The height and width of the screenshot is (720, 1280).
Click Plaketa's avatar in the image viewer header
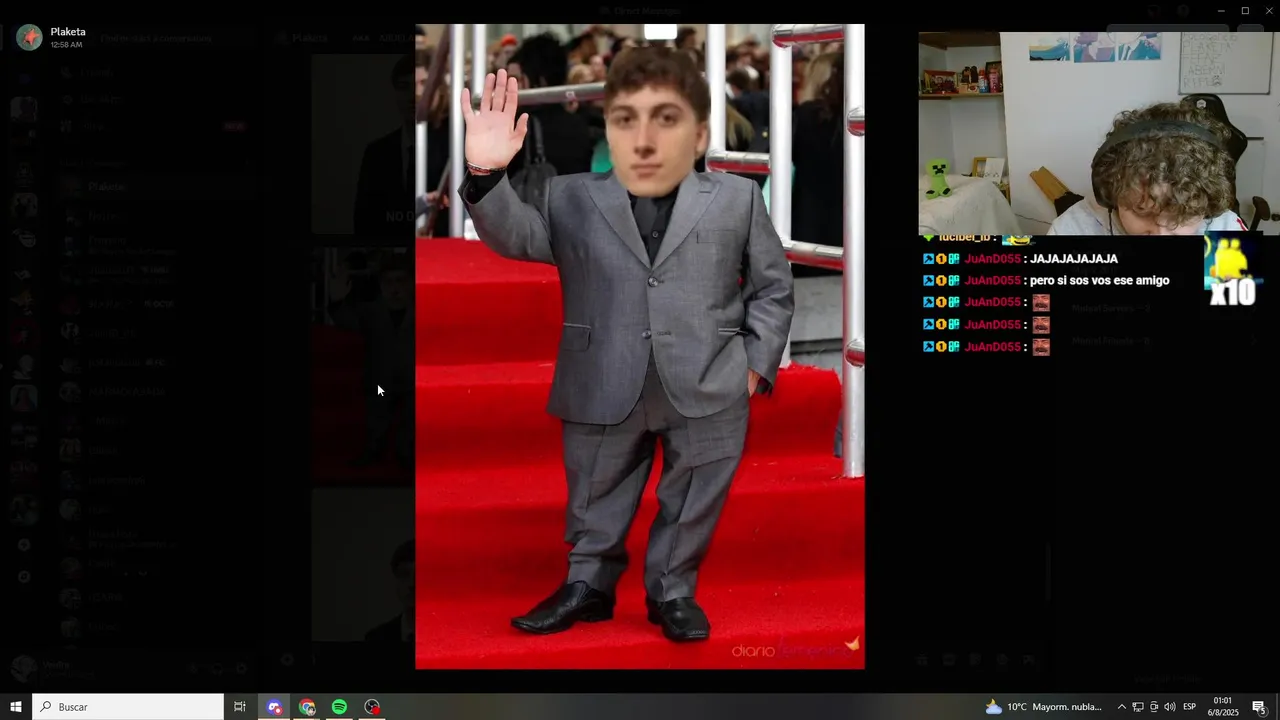click(30, 37)
